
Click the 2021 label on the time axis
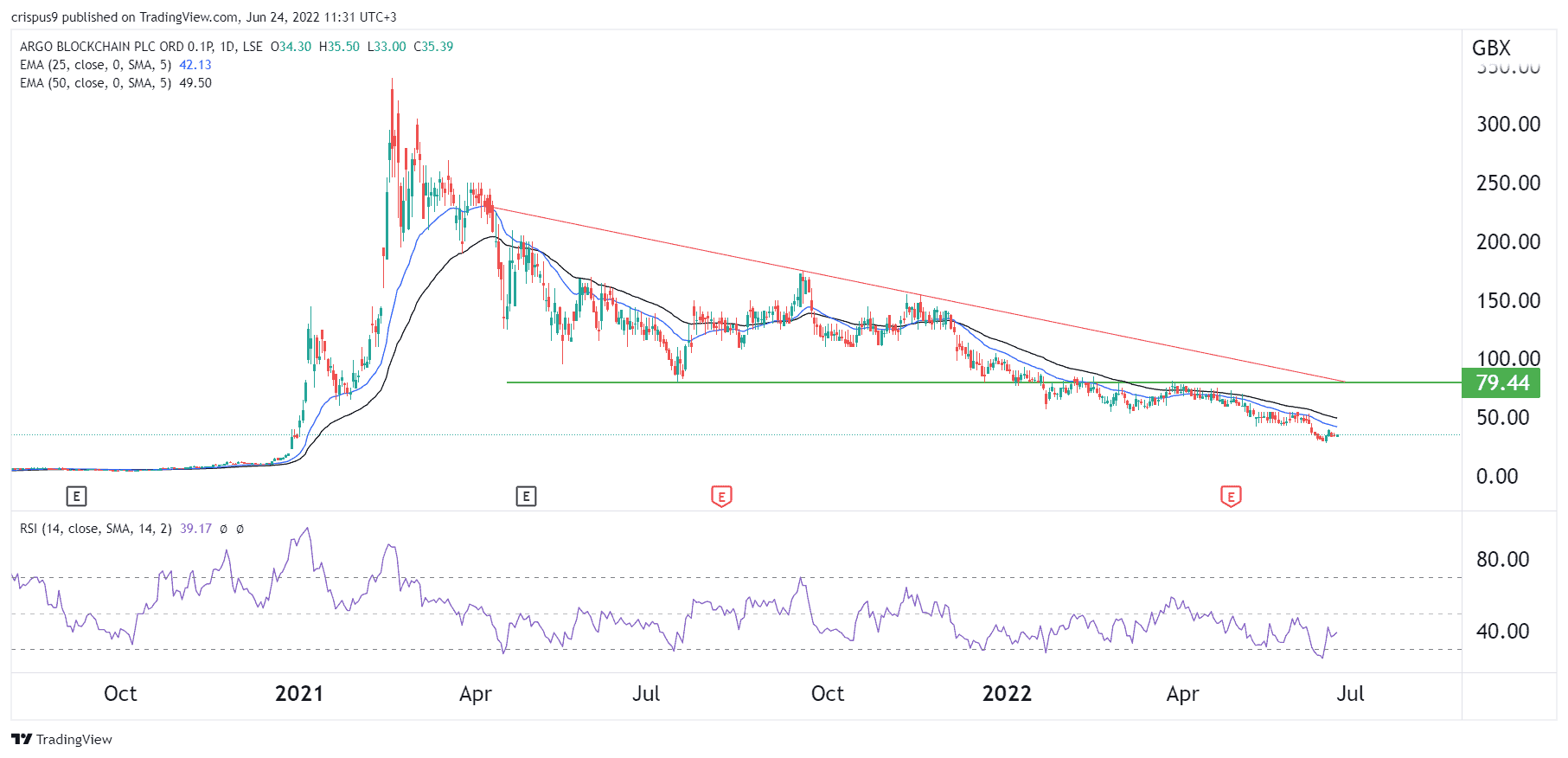298,693
